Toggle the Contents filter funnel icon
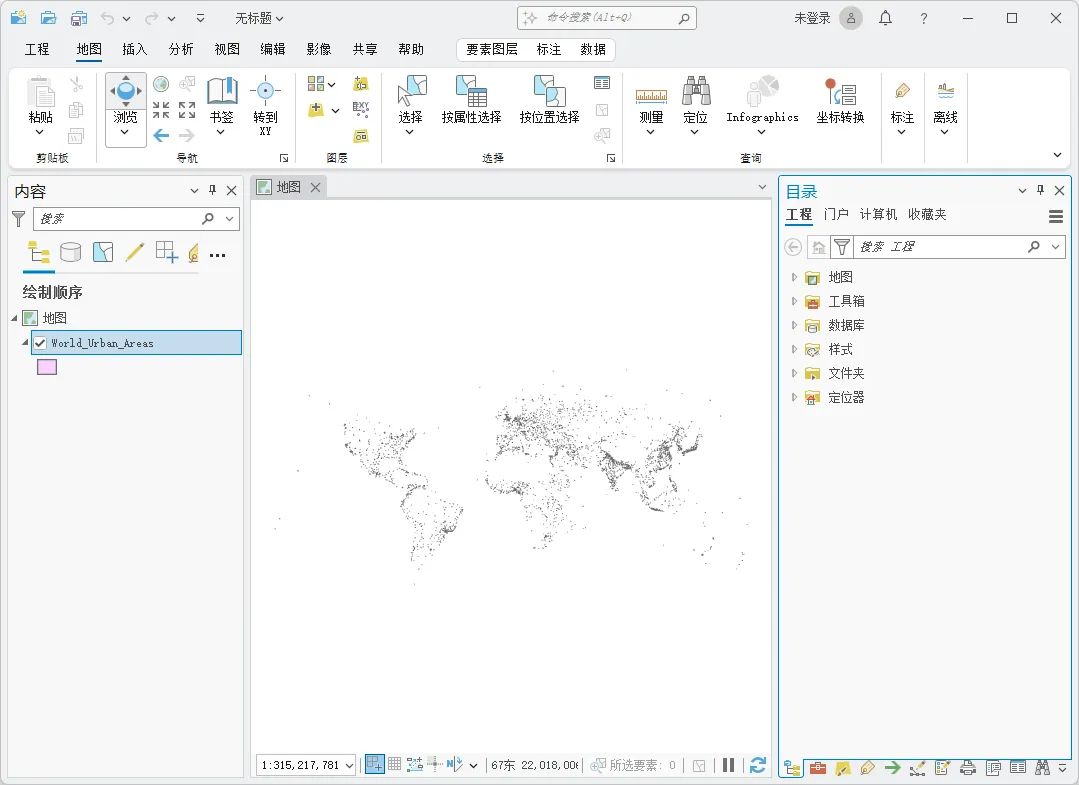 [x=19, y=219]
